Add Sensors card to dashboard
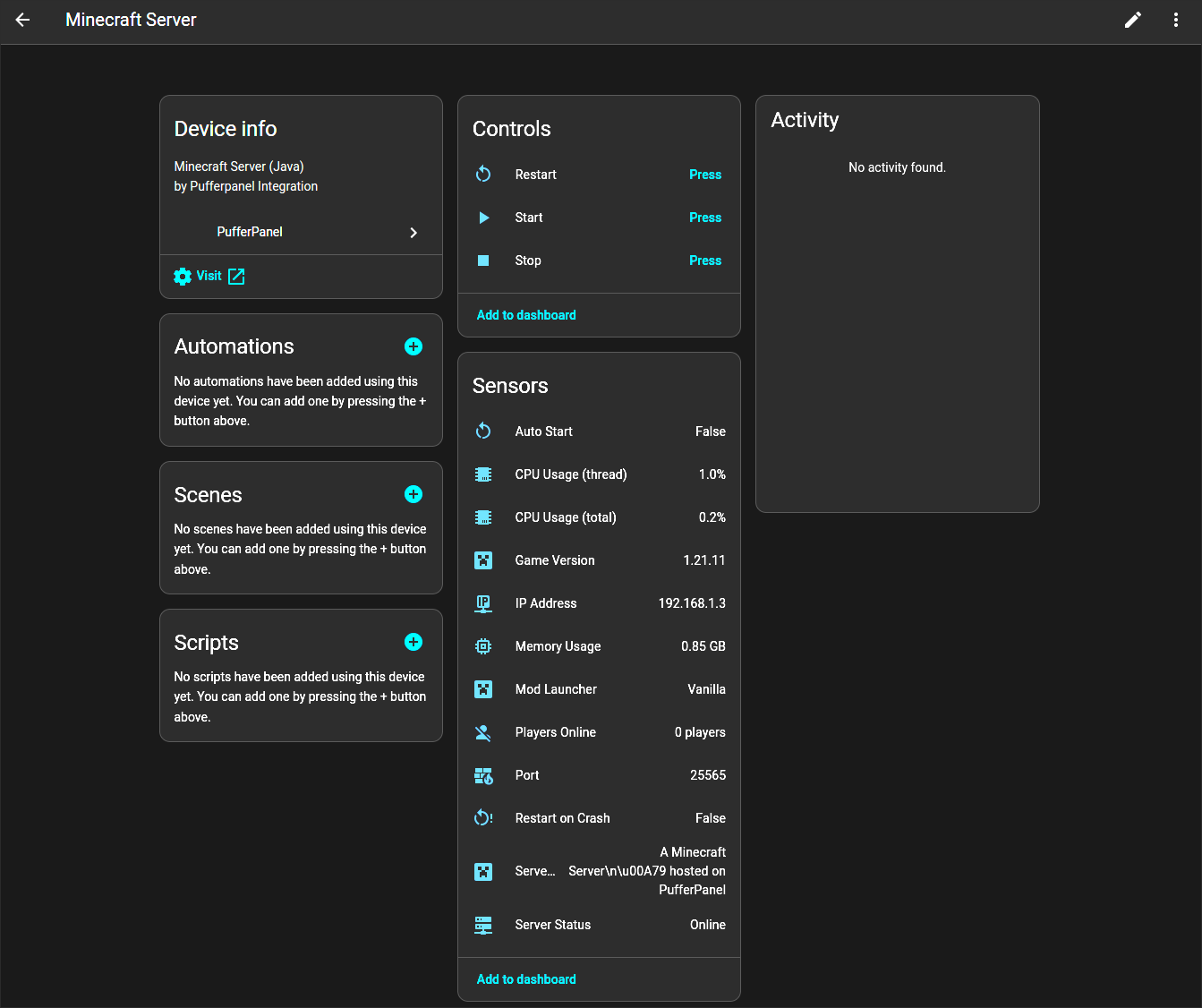The height and width of the screenshot is (1008, 1202). (526, 979)
